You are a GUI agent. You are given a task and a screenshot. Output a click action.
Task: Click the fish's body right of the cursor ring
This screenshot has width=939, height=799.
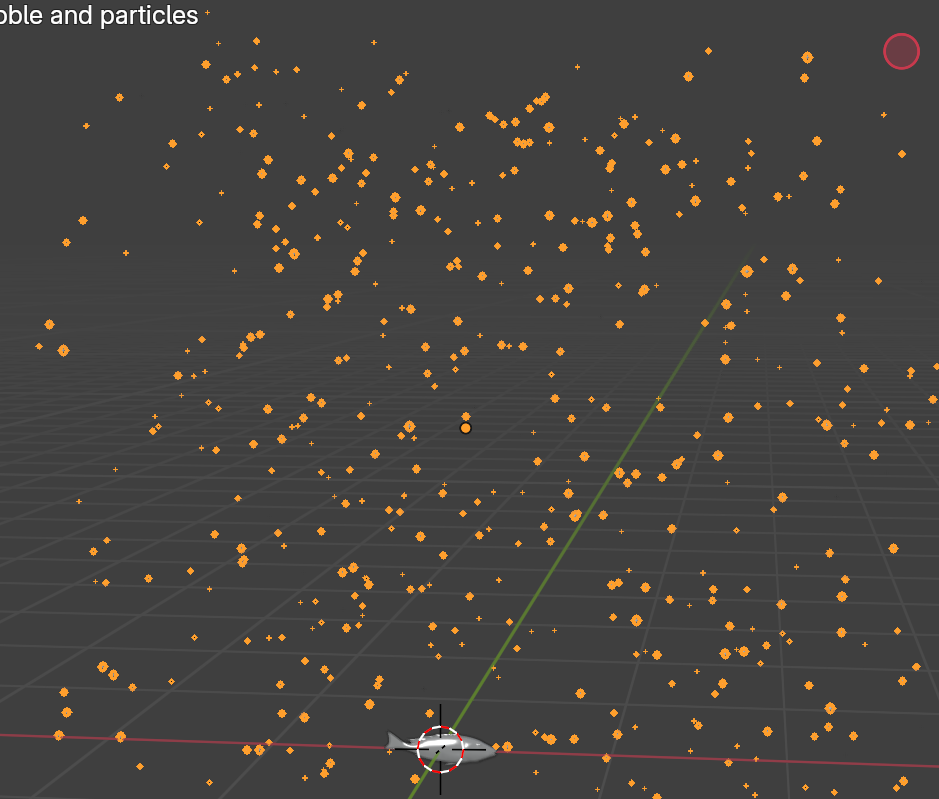click(474, 748)
